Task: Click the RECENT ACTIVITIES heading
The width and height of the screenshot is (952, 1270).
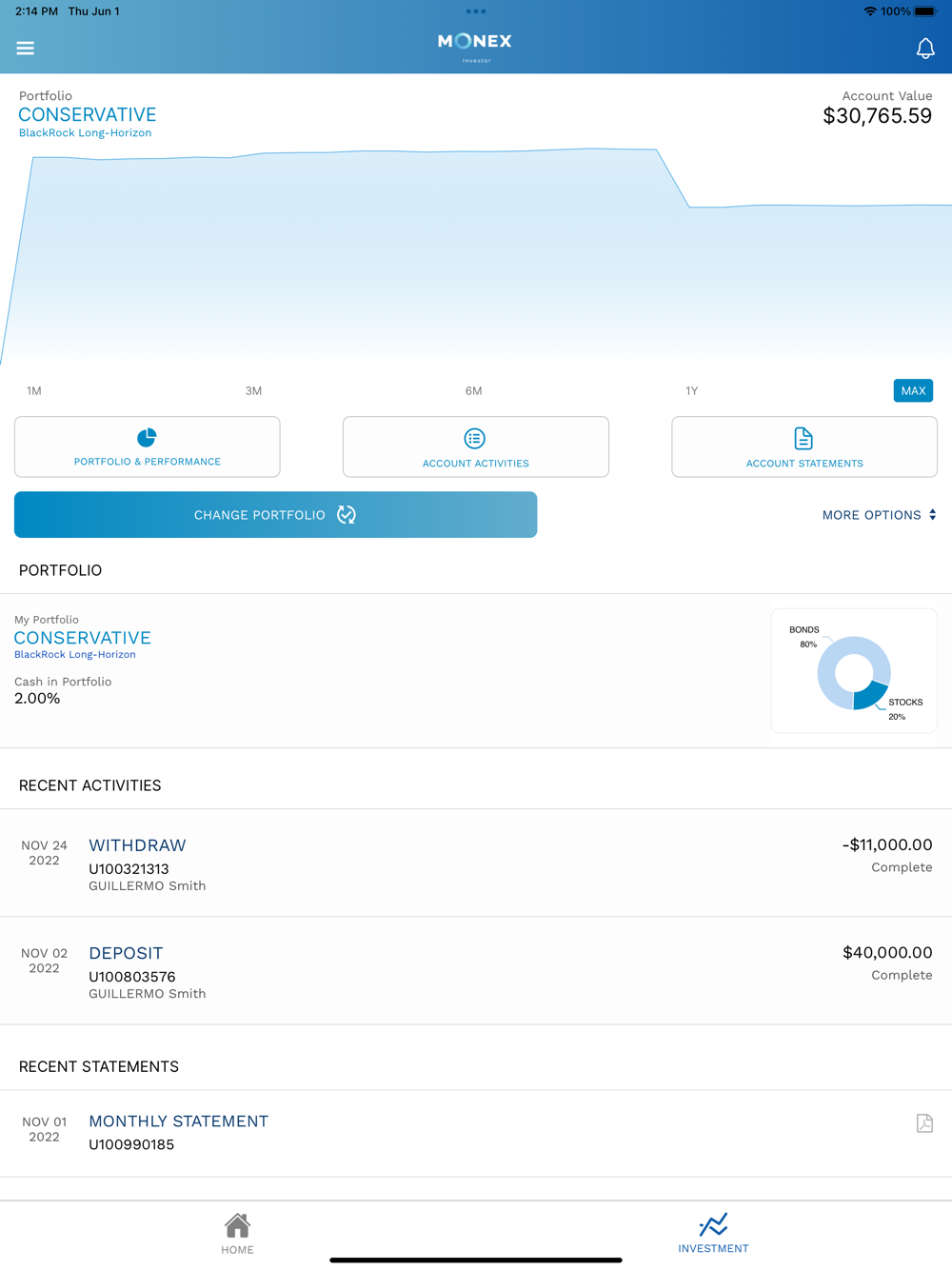Action: [89, 785]
